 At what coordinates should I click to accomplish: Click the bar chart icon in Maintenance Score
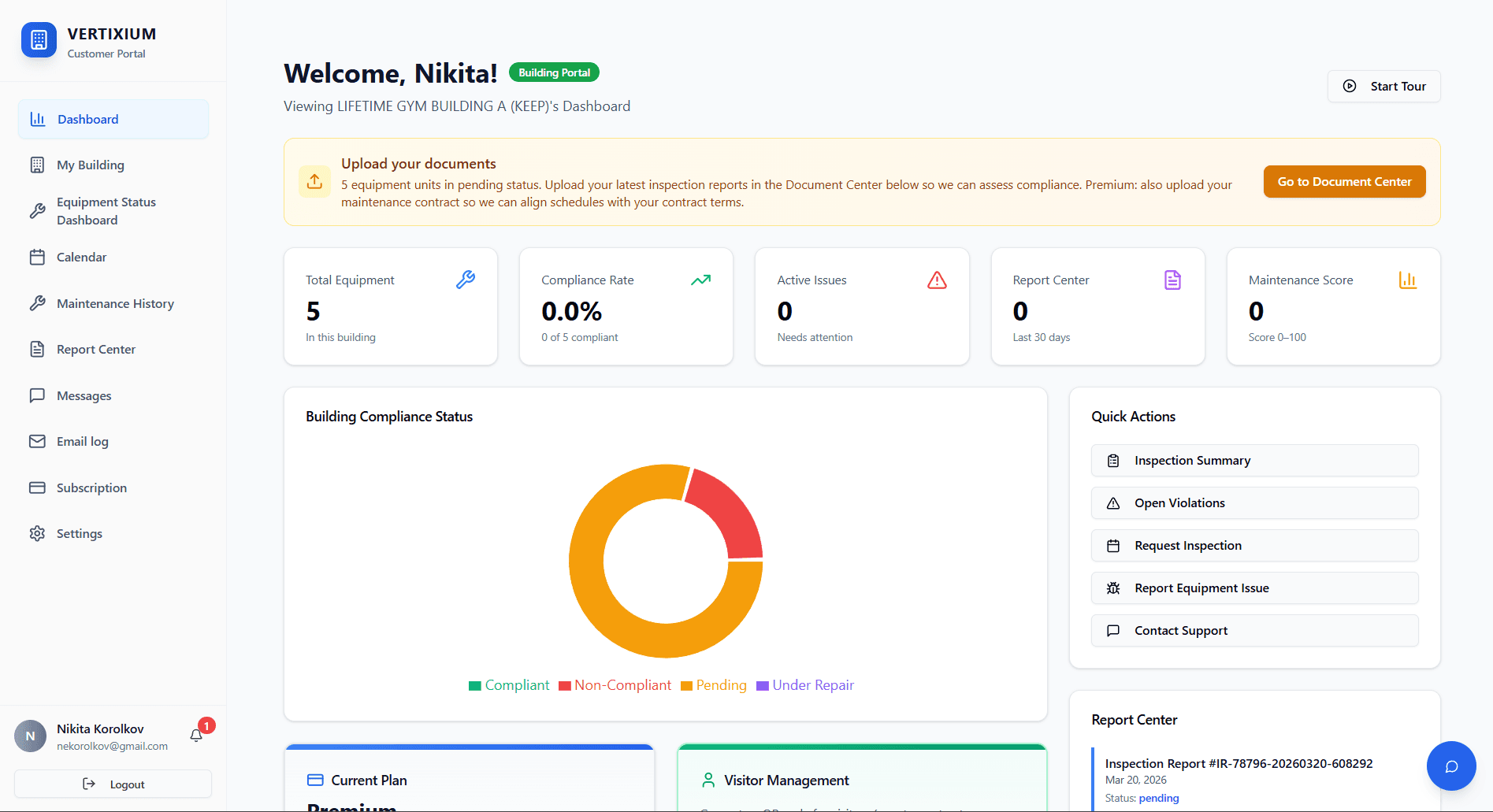tap(1407, 280)
